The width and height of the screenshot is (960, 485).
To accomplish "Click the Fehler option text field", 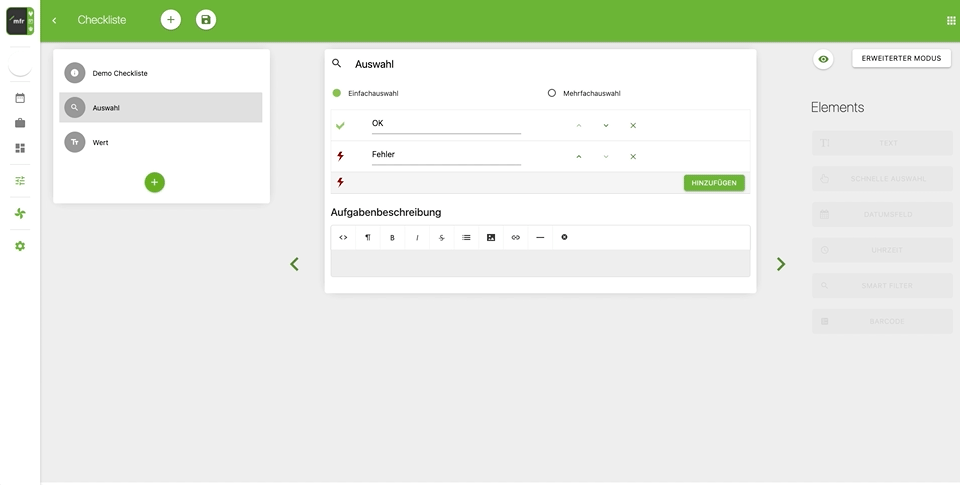I will [x=446, y=155].
